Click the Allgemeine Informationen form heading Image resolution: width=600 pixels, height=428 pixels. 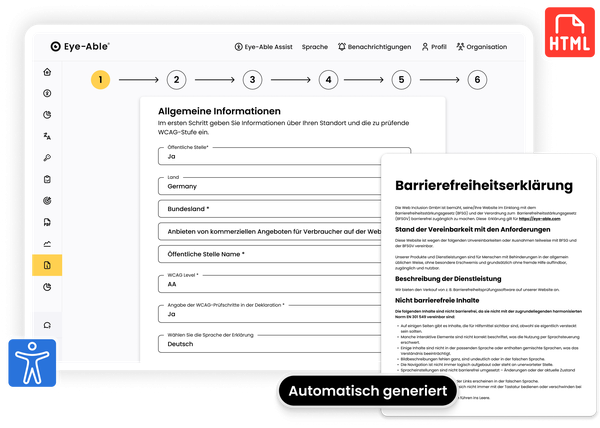[x=219, y=111]
